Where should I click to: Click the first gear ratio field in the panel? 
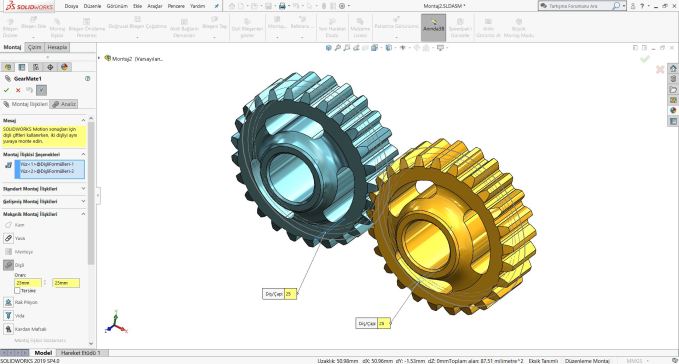tap(28, 283)
